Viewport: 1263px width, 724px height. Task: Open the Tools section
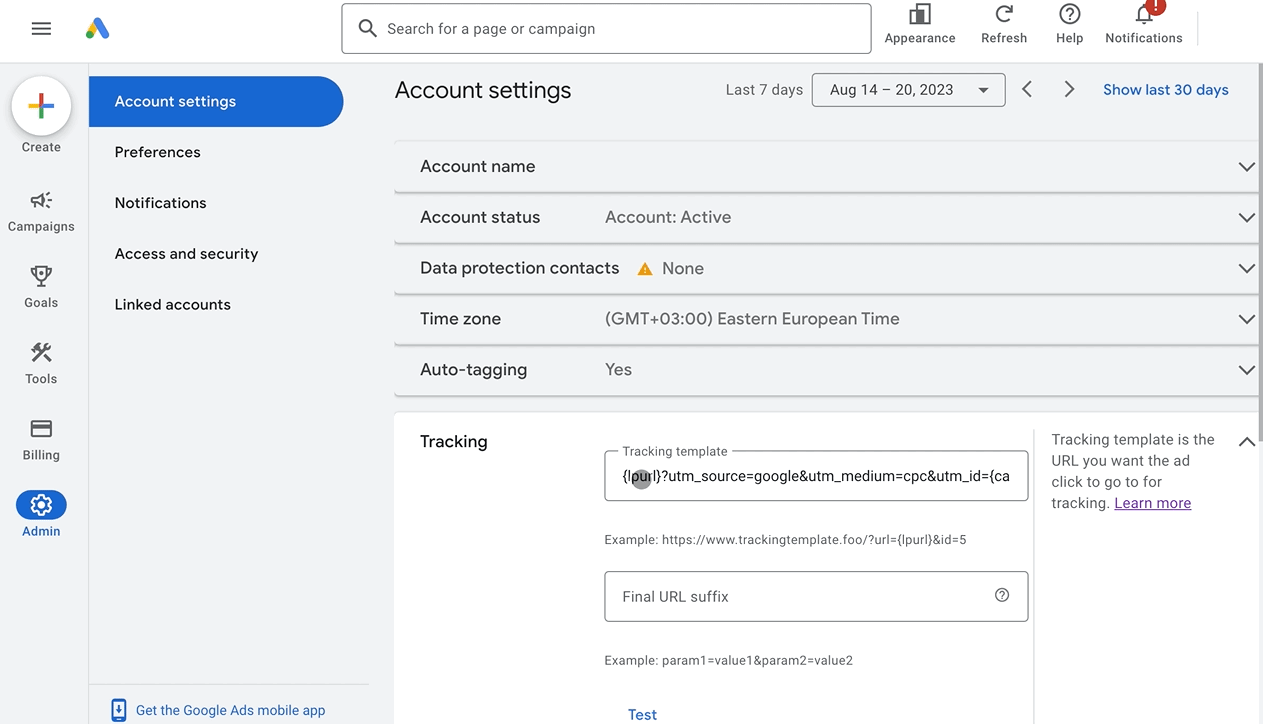[x=41, y=363]
